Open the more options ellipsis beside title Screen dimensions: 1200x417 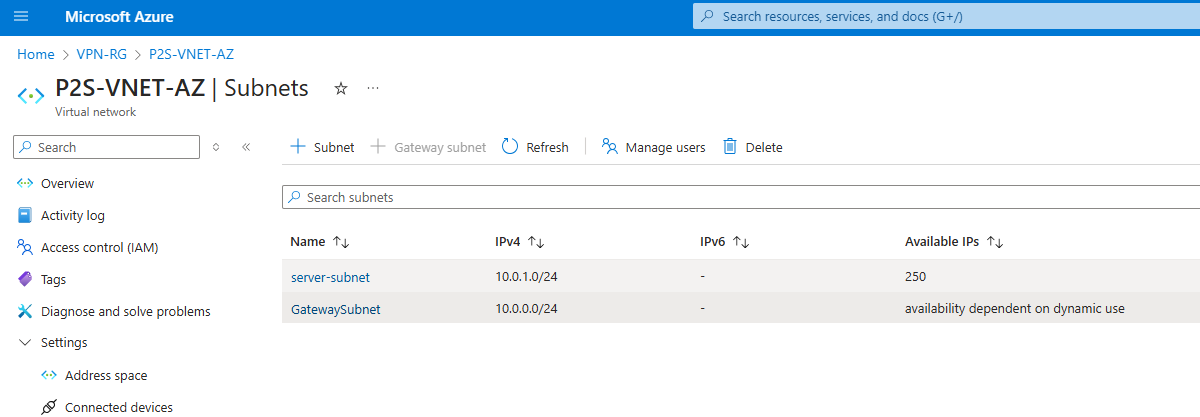pos(373,88)
